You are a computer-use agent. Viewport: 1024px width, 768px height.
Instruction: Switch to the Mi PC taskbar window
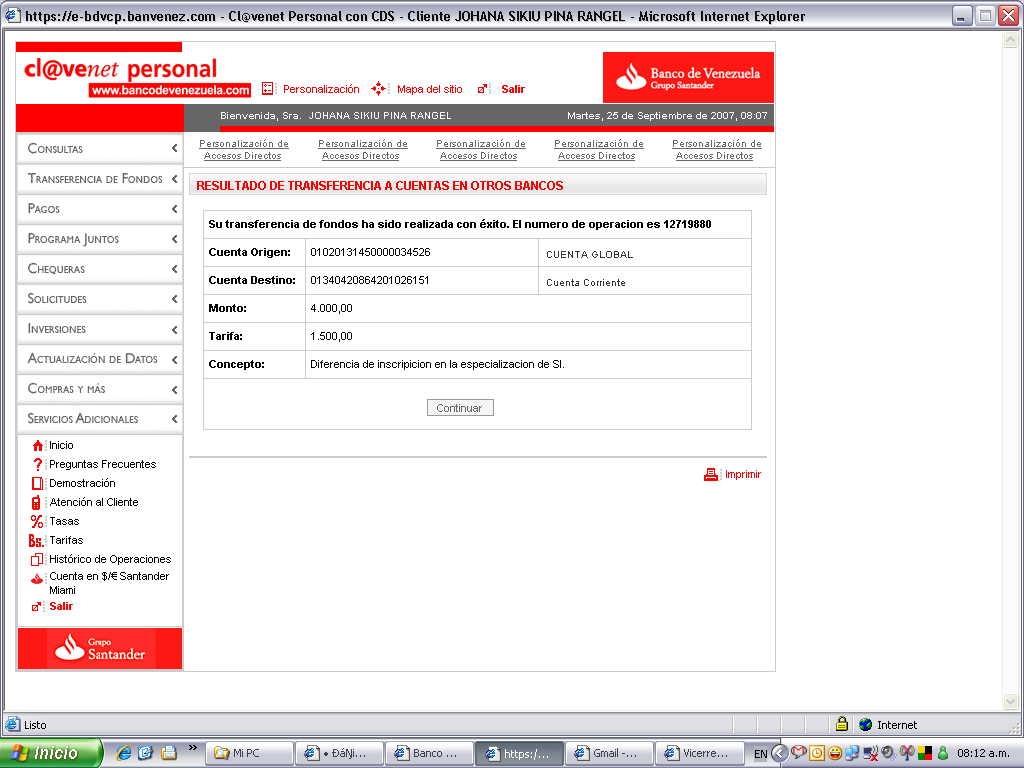tap(249, 753)
